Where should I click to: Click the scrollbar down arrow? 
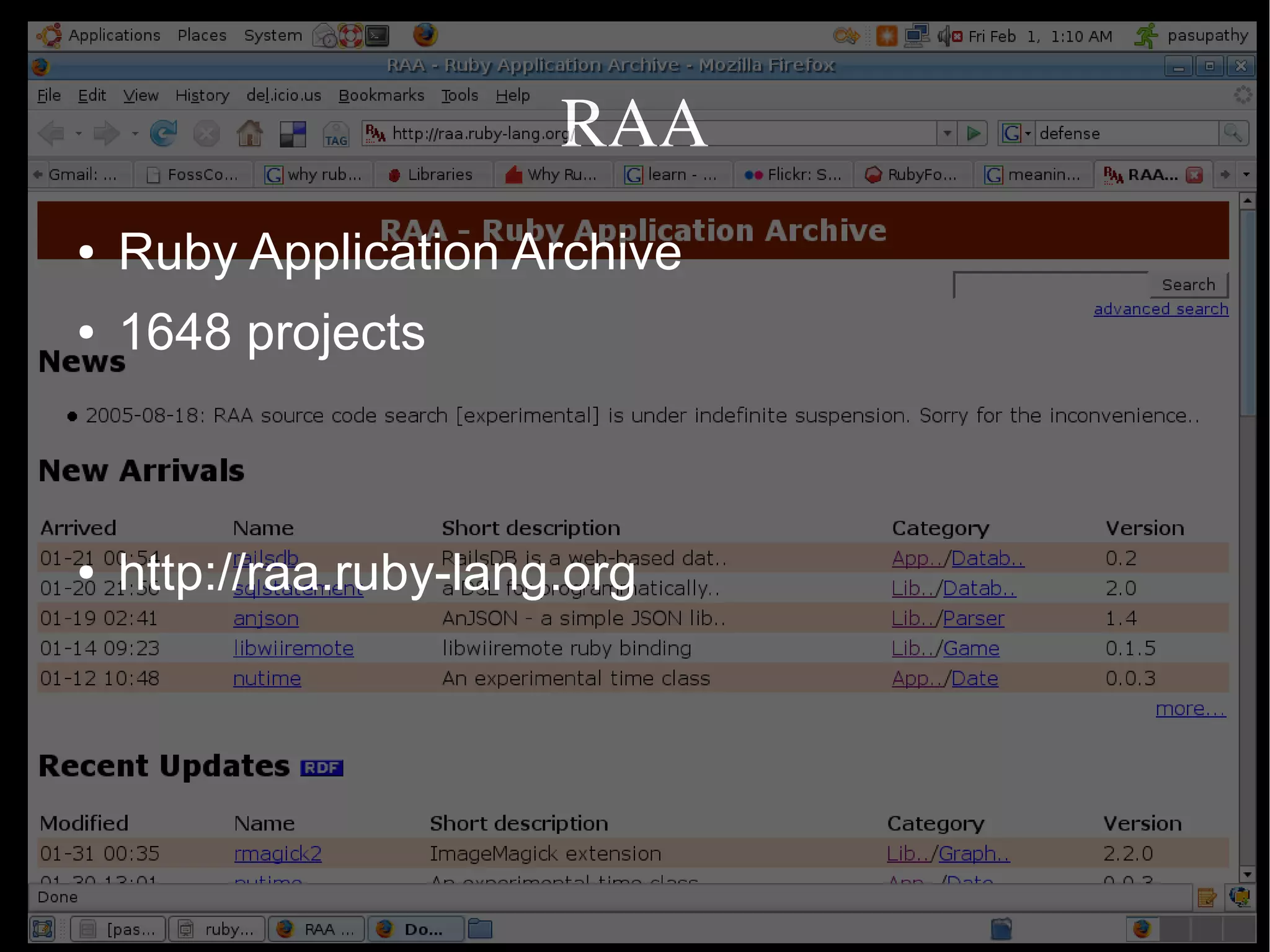click(x=1248, y=874)
